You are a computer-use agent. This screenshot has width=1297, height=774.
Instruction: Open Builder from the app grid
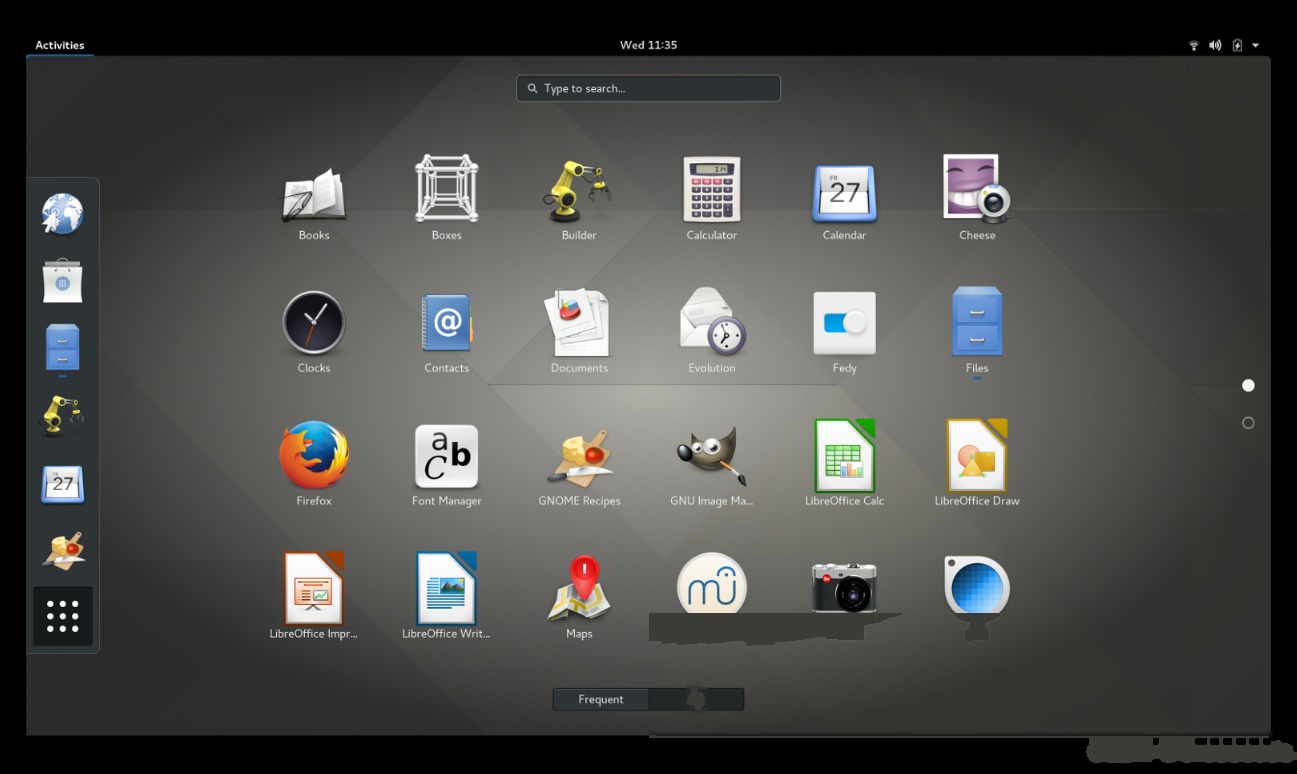579,190
